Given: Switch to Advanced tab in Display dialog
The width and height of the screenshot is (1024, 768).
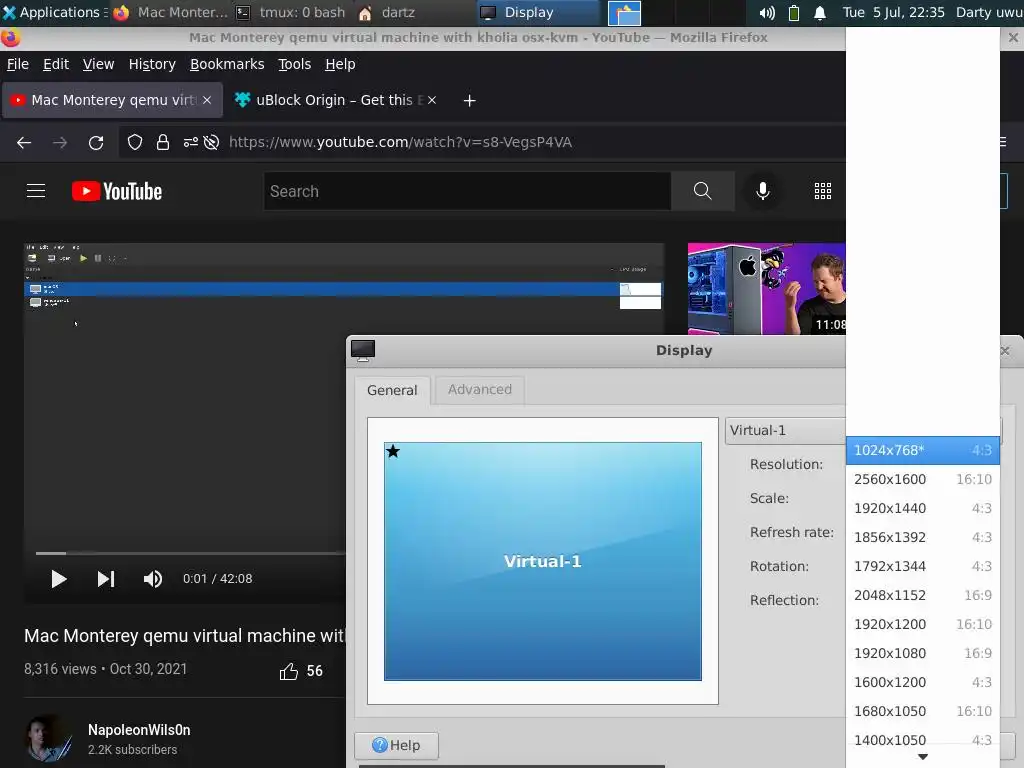Looking at the screenshot, I should click(x=479, y=389).
